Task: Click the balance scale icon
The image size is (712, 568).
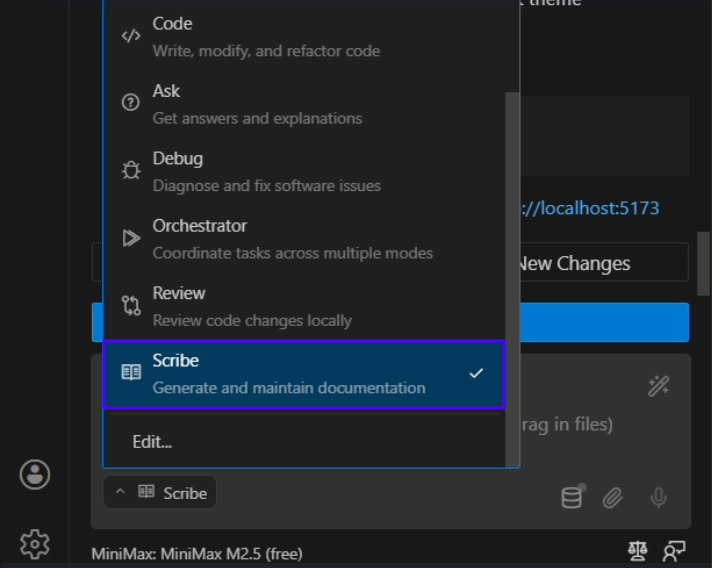Action: pos(637,550)
